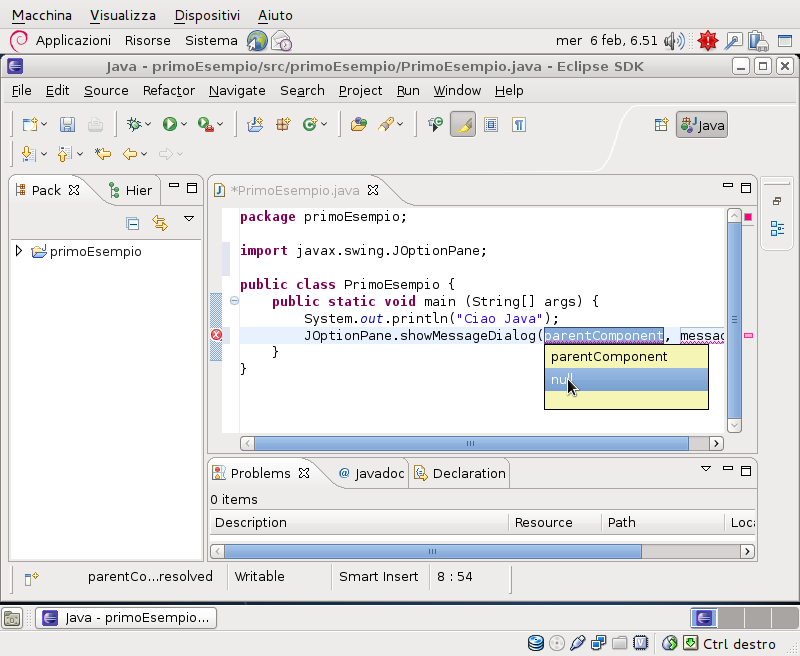Screen dimensions: 800x656
Task: Open Problems view menu triangle
Action: [706, 468]
